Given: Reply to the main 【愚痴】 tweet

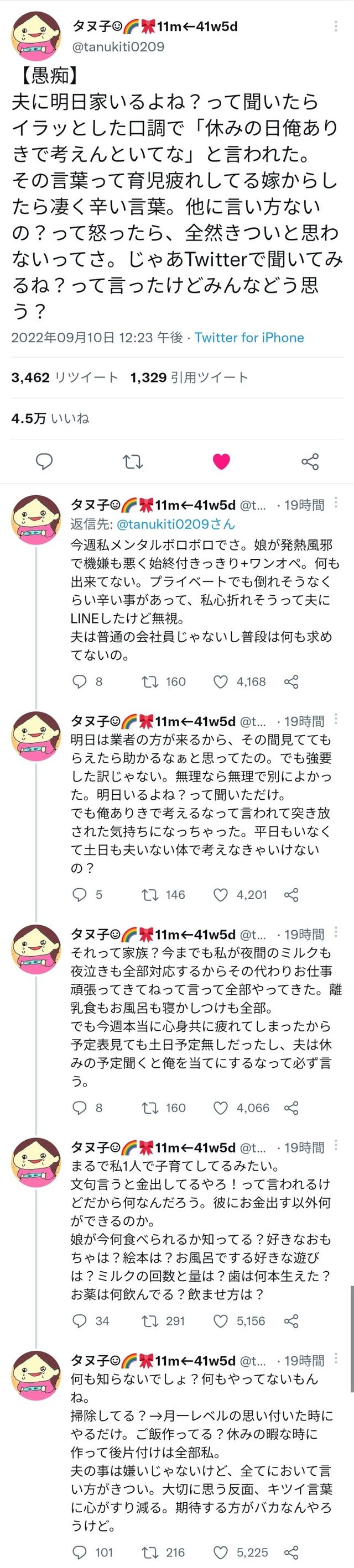Looking at the screenshot, I should (44, 462).
